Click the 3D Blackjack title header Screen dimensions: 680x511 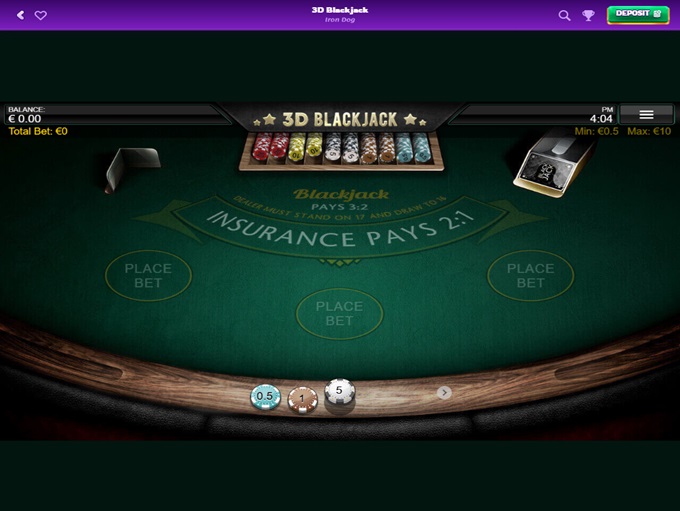[340, 119]
